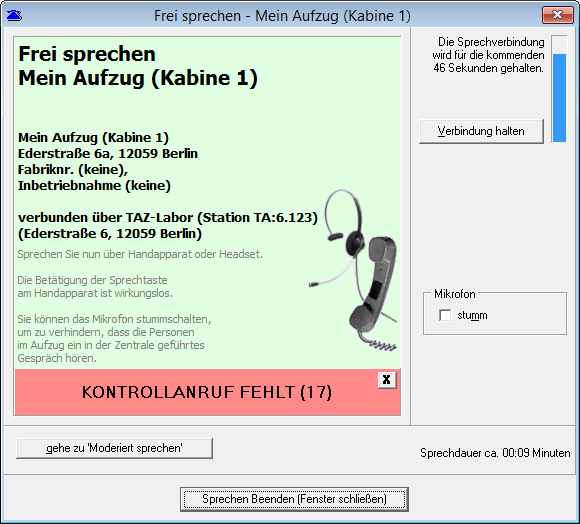The width and height of the screenshot is (580, 524).
Task: Click the Sprechdauer ca. 00:09 Minuten text
Action: pyautogui.click(x=495, y=453)
